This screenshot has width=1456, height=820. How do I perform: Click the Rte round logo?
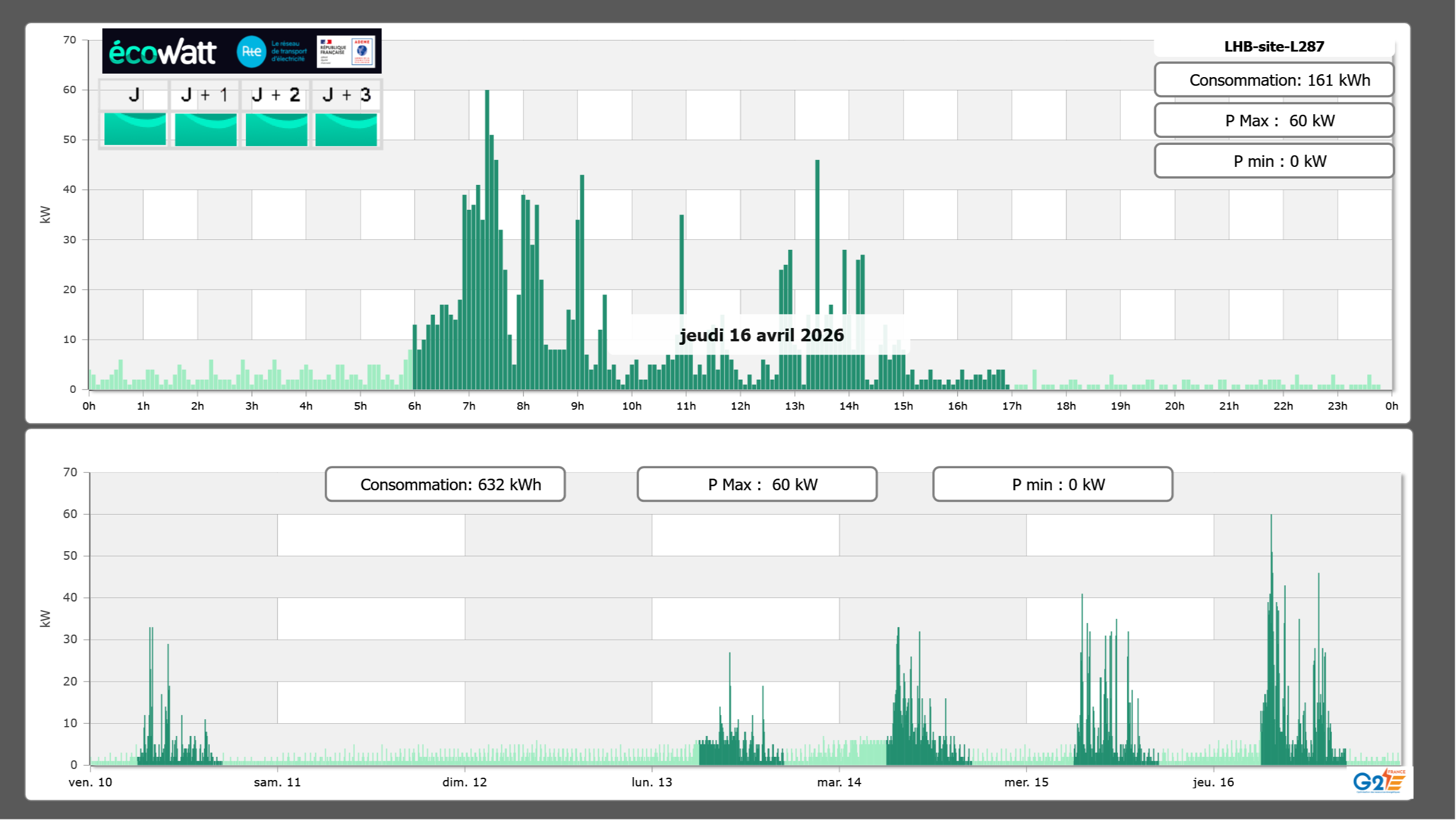251,52
